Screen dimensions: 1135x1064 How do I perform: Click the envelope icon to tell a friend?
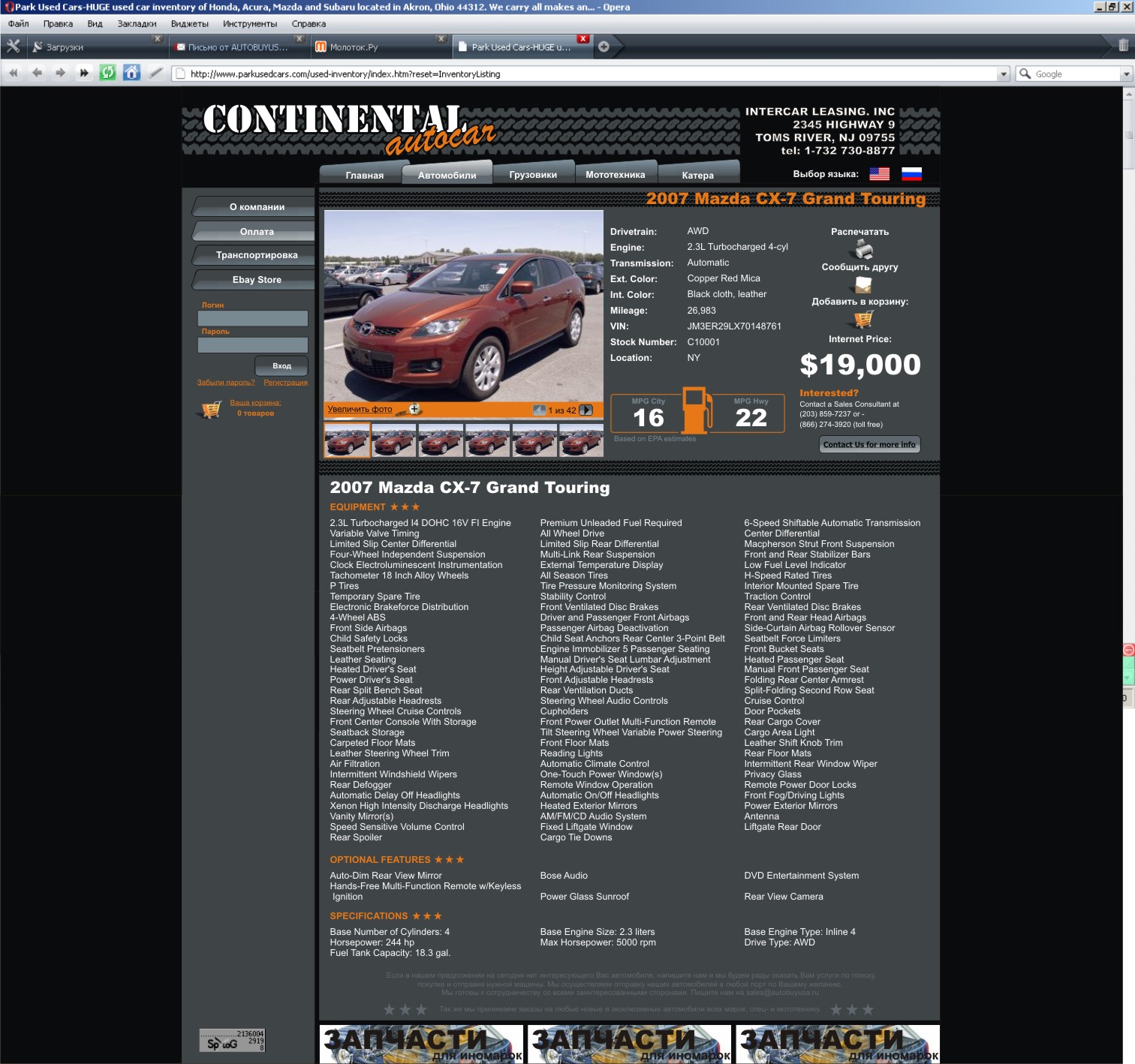tap(863, 284)
